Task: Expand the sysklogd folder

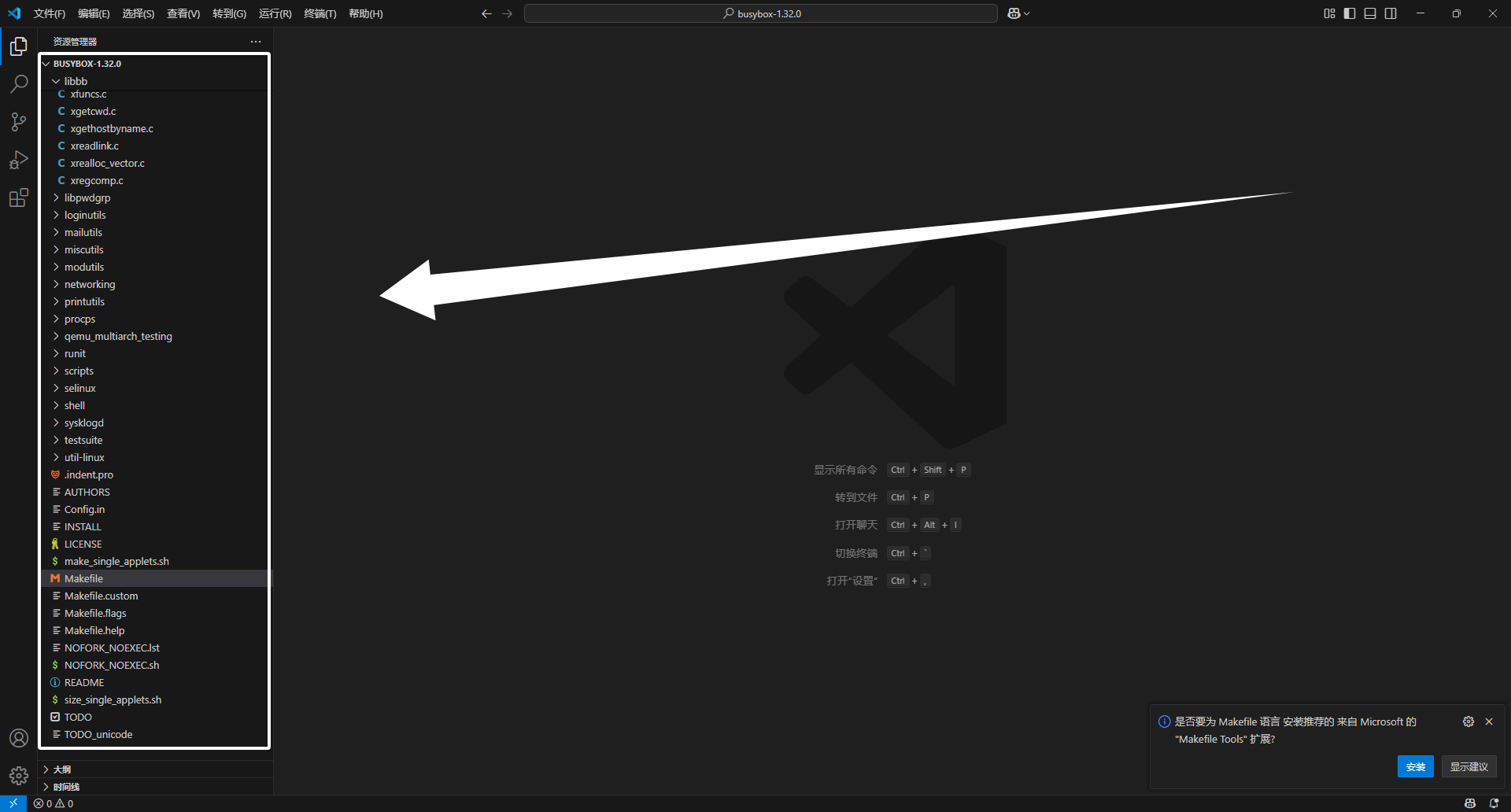Action: pos(155,423)
